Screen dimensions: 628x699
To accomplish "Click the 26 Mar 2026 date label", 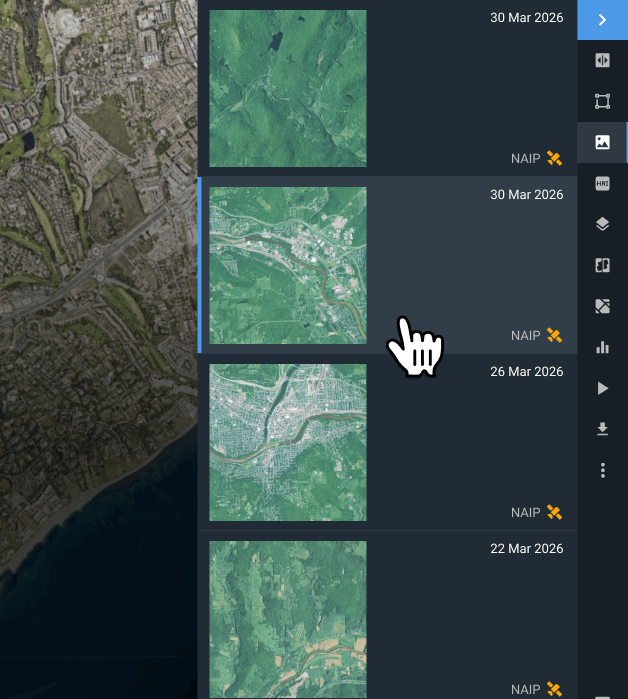I will pos(526,372).
